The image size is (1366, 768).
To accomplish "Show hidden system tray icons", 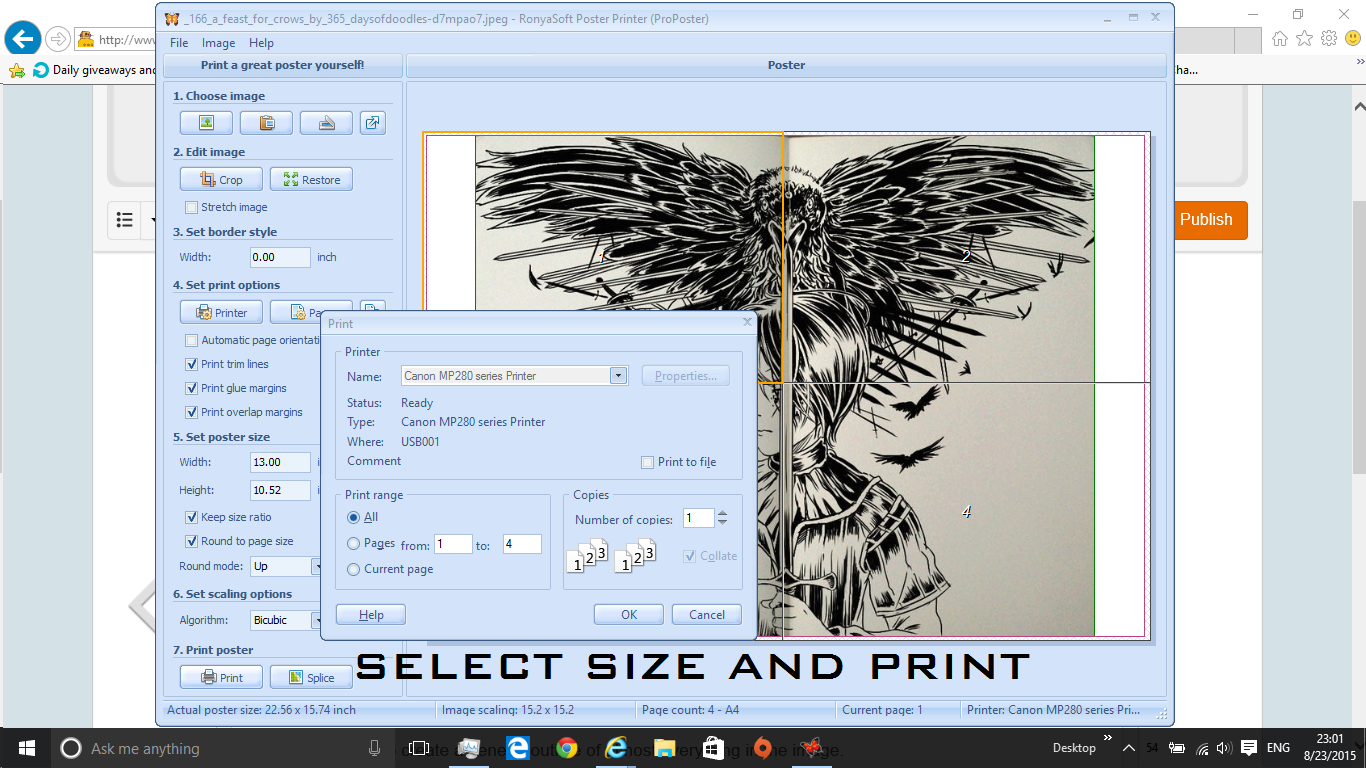I will click(1128, 748).
